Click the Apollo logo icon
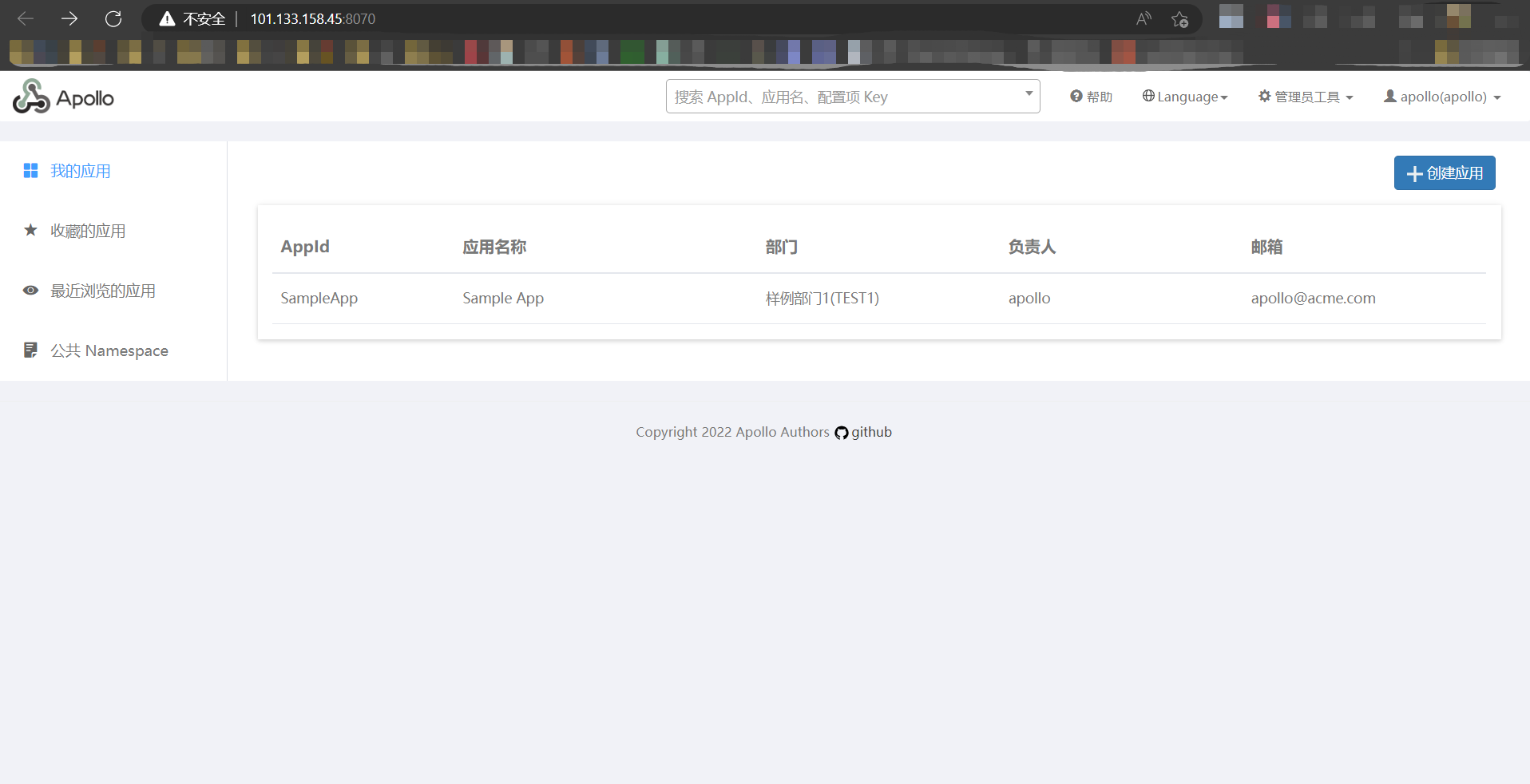Viewport: 1530px width, 784px height. pyautogui.click(x=31, y=97)
